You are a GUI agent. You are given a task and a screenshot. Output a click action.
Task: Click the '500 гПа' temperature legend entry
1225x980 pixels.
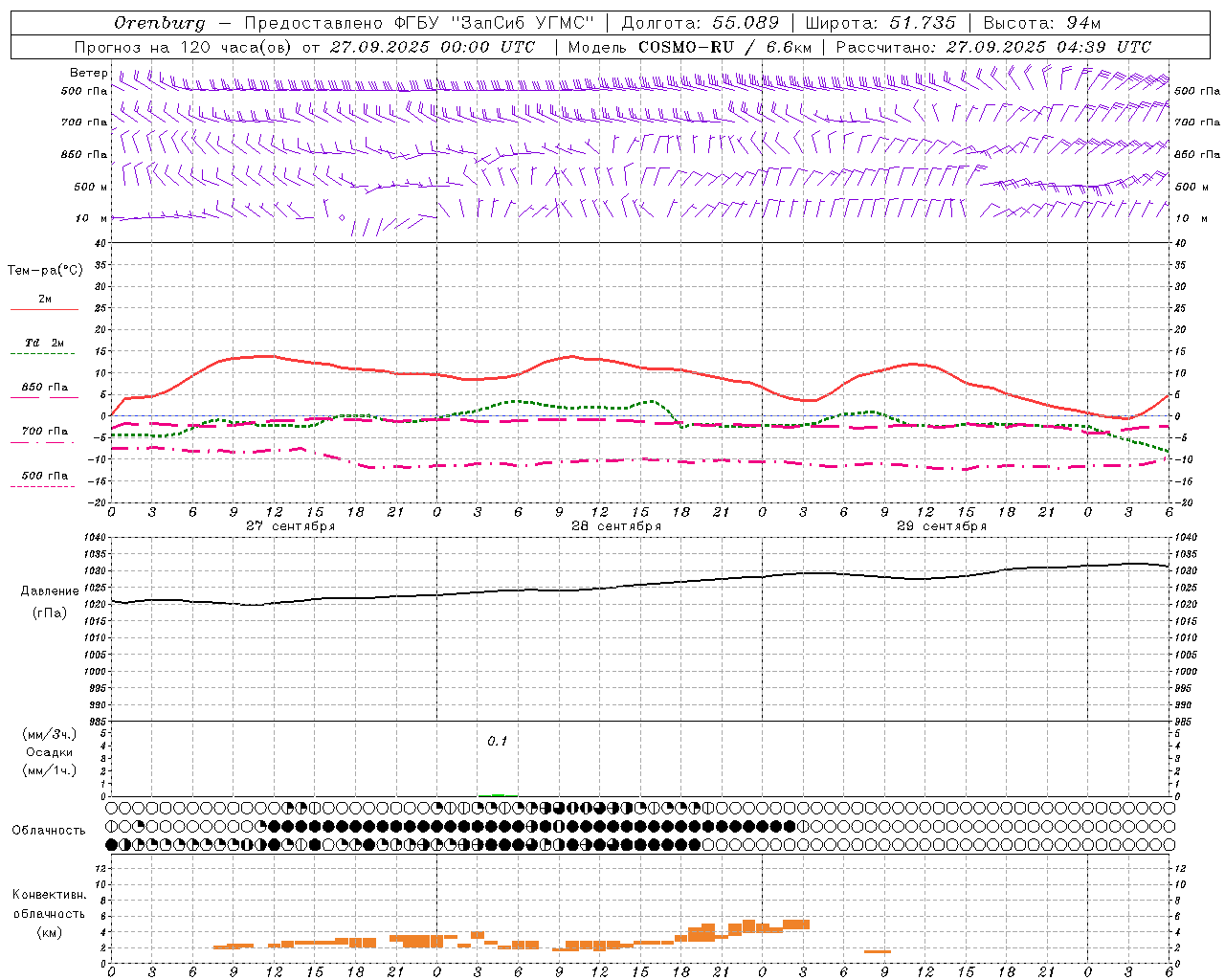45,476
